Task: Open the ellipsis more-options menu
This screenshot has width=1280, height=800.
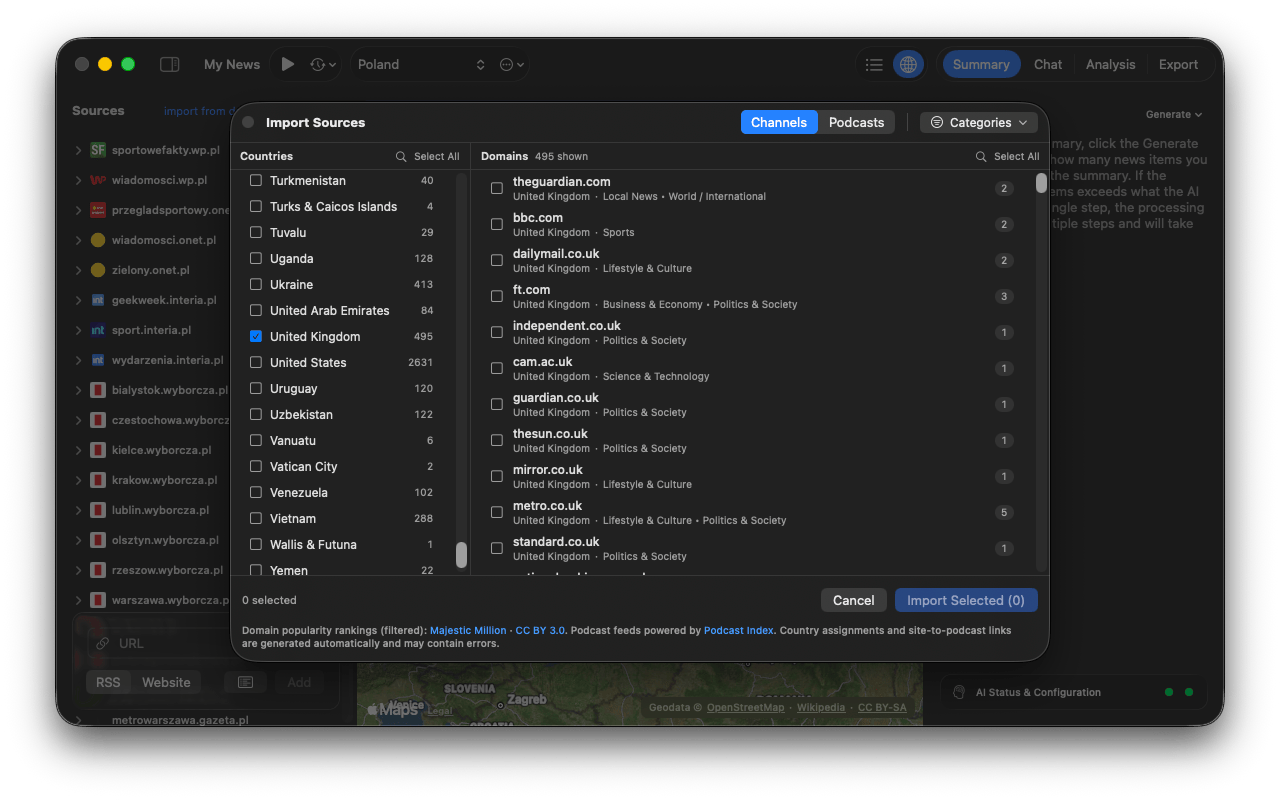Action: pyautogui.click(x=511, y=64)
